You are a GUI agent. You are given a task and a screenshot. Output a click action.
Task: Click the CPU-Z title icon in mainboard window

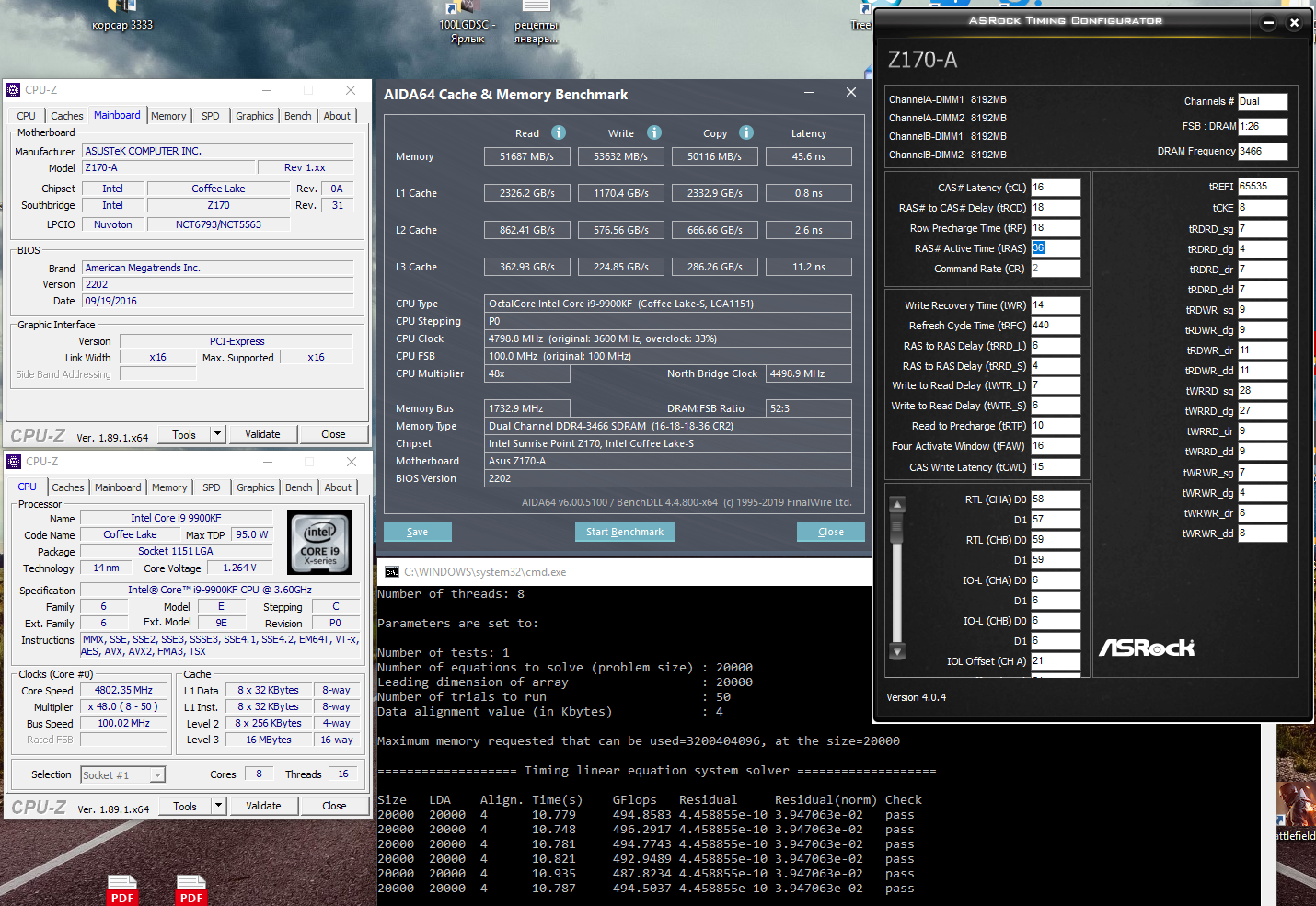pos(13,90)
